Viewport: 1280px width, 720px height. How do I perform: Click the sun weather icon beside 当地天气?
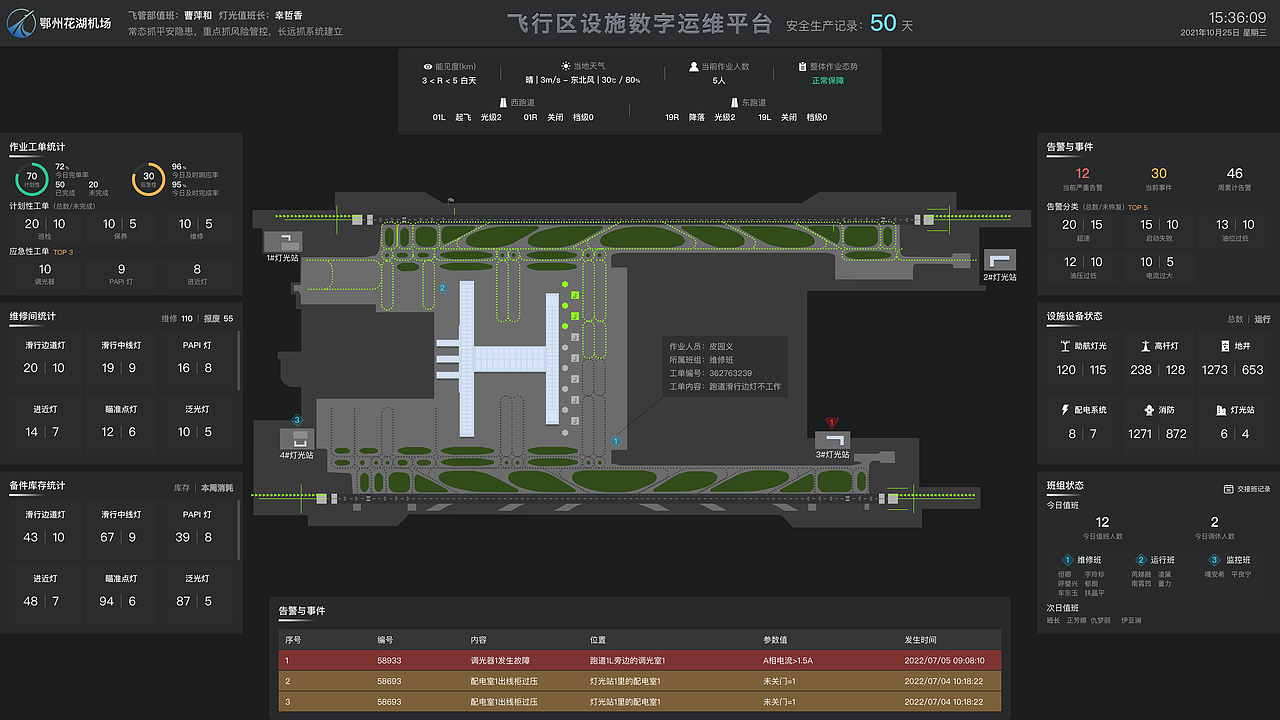pos(566,66)
